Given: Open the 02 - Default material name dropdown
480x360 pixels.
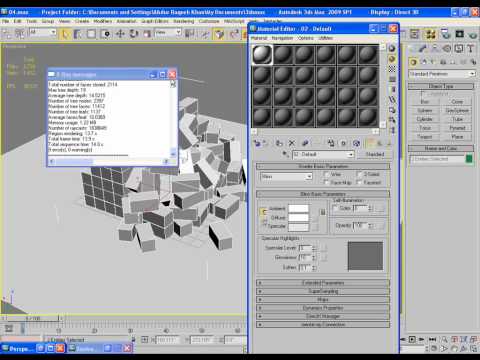Looking at the screenshot, I should (323, 154).
